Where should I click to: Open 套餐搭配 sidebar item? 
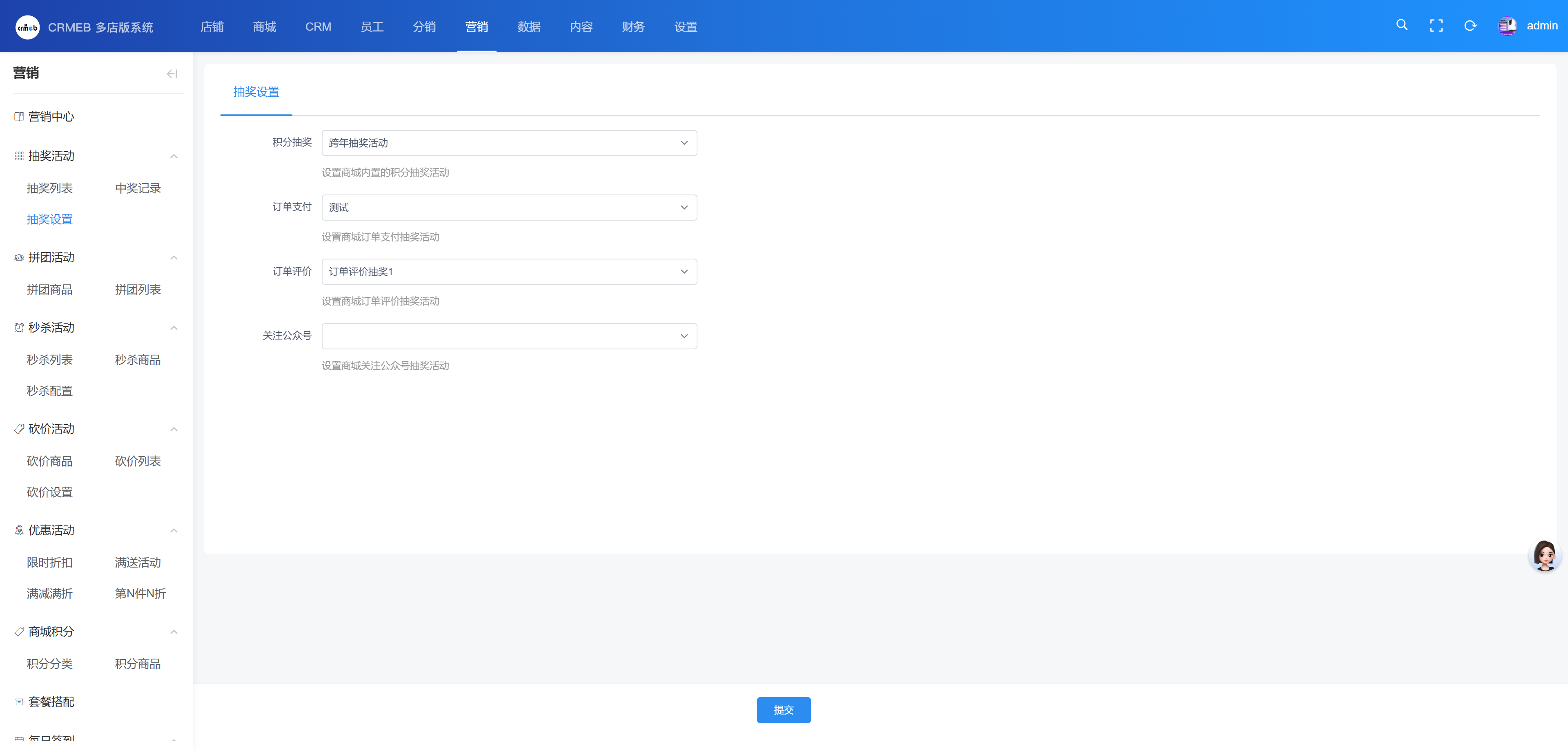point(51,702)
